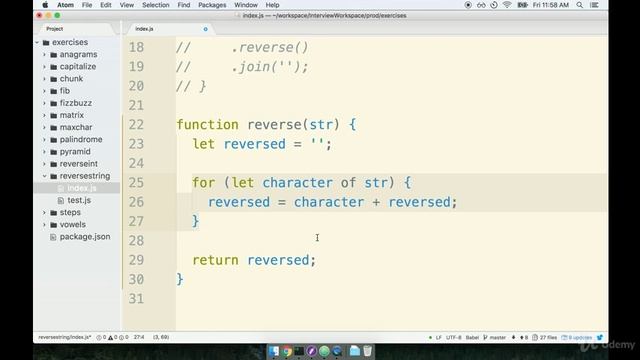Open Spotlight search
This screenshot has width=640, height=360.
pos(580,5)
